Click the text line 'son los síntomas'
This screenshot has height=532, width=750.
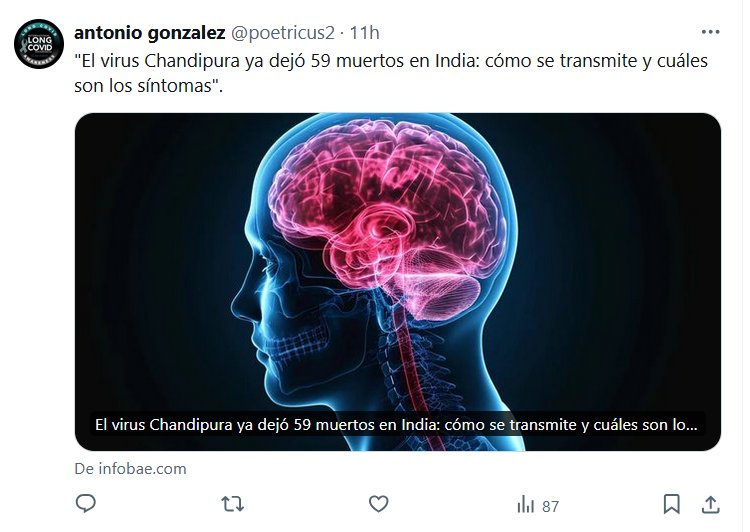148,86
